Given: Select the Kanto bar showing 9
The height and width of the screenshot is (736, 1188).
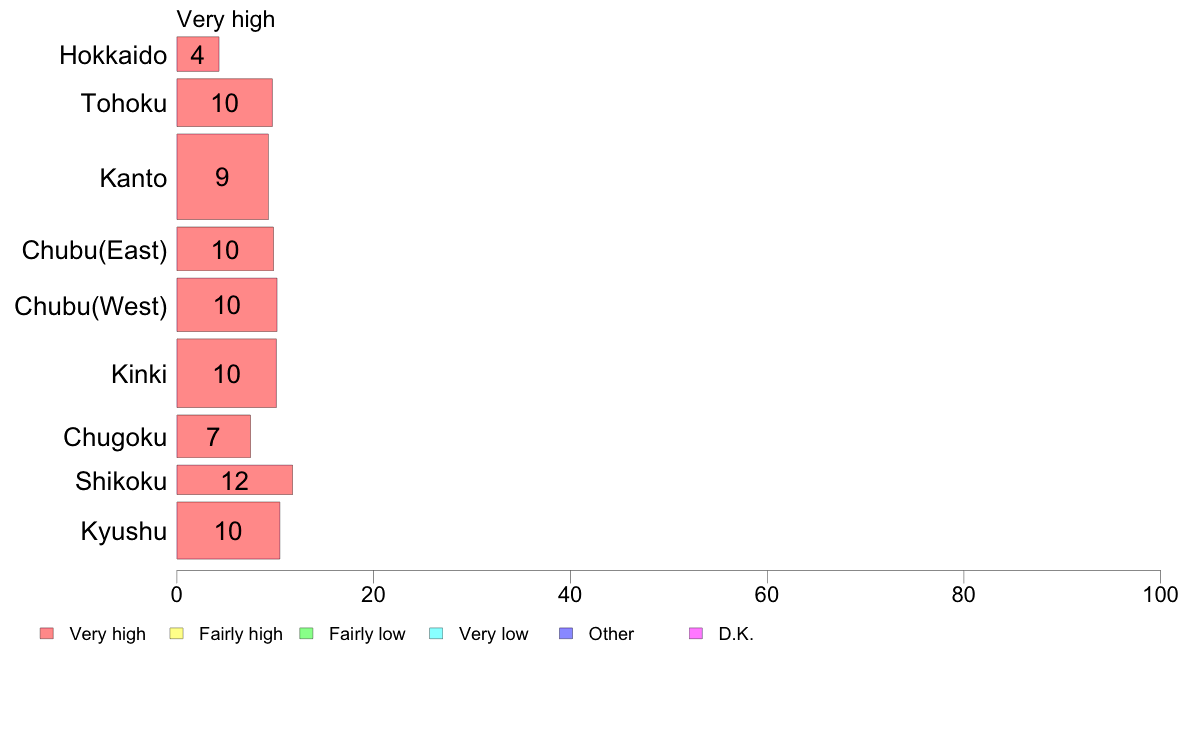Looking at the screenshot, I should [223, 177].
